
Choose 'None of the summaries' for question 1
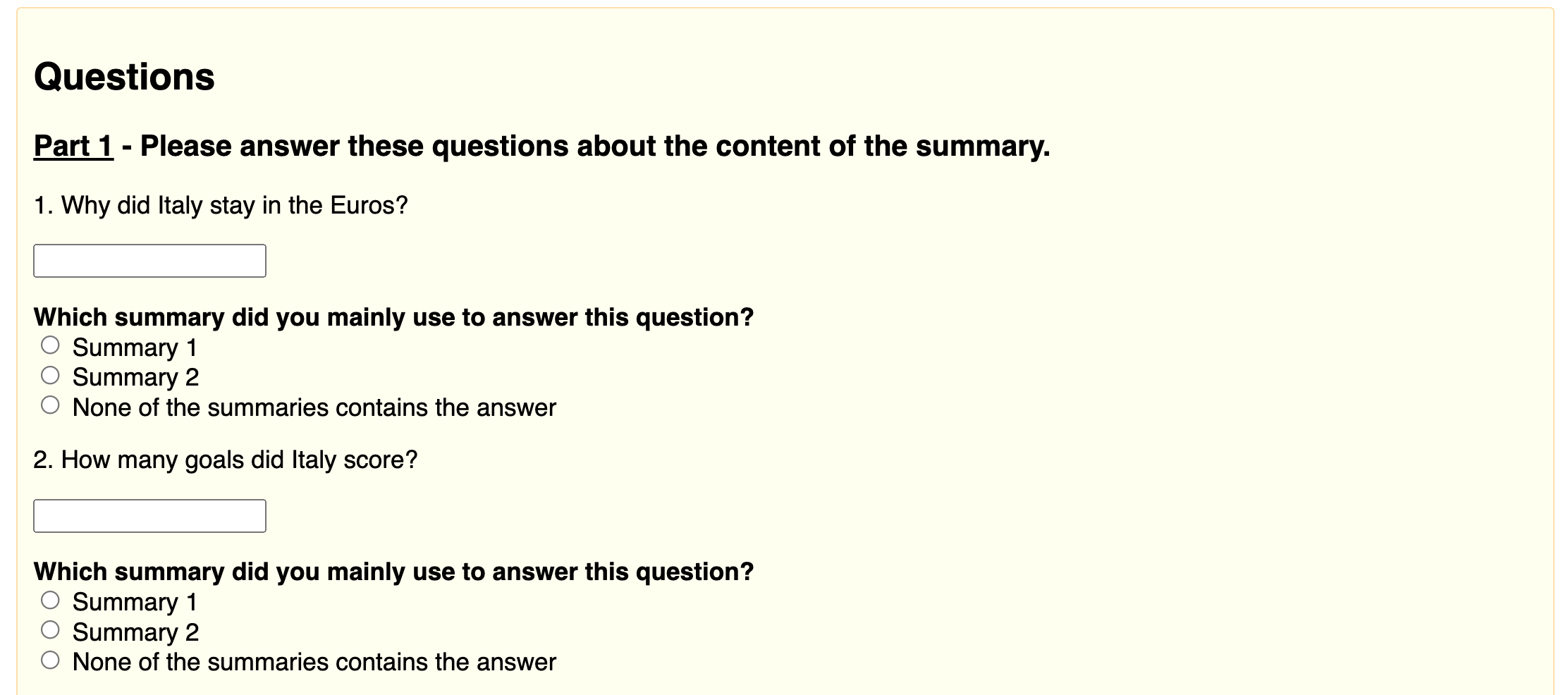click(50, 405)
